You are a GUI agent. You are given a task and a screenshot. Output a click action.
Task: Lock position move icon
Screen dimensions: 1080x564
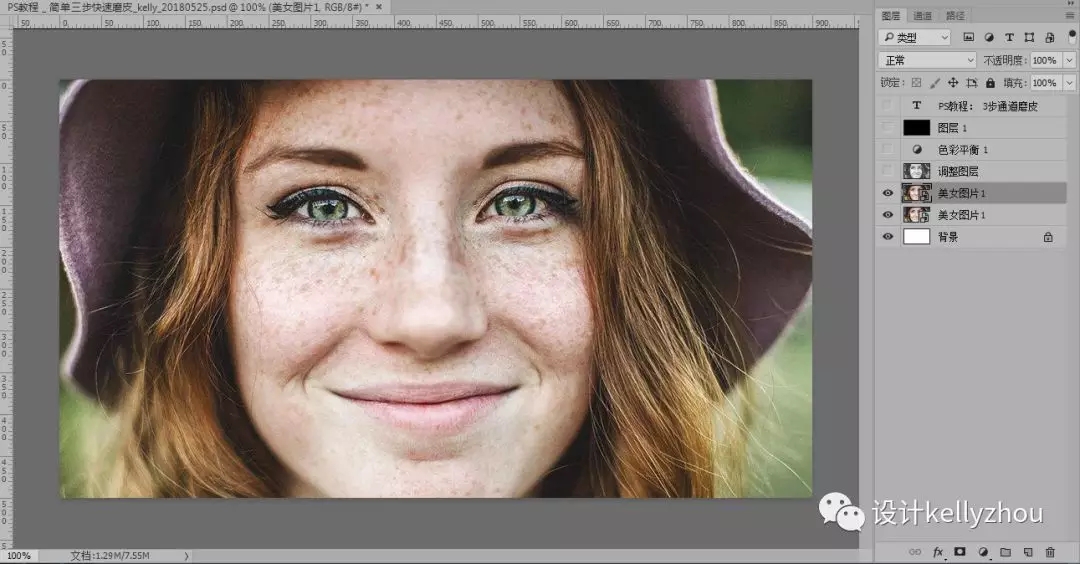pyautogui.click(x=953, y=83)
